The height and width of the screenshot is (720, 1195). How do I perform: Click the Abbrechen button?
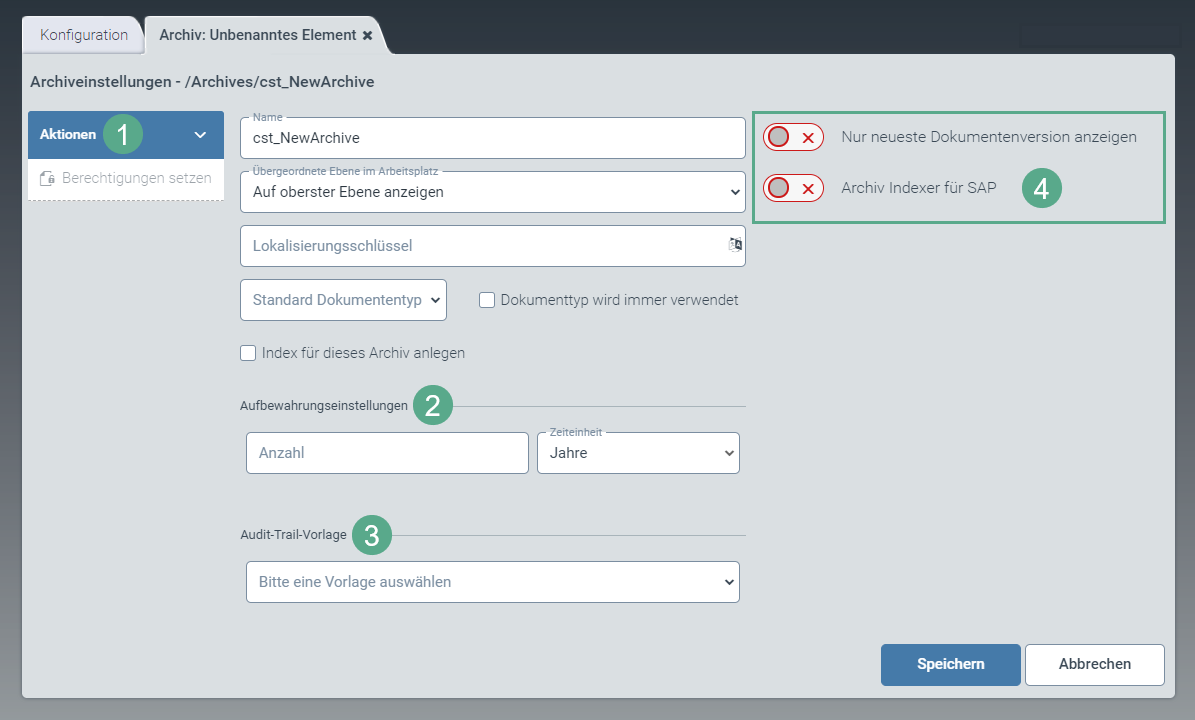(x=1094, y=664)
